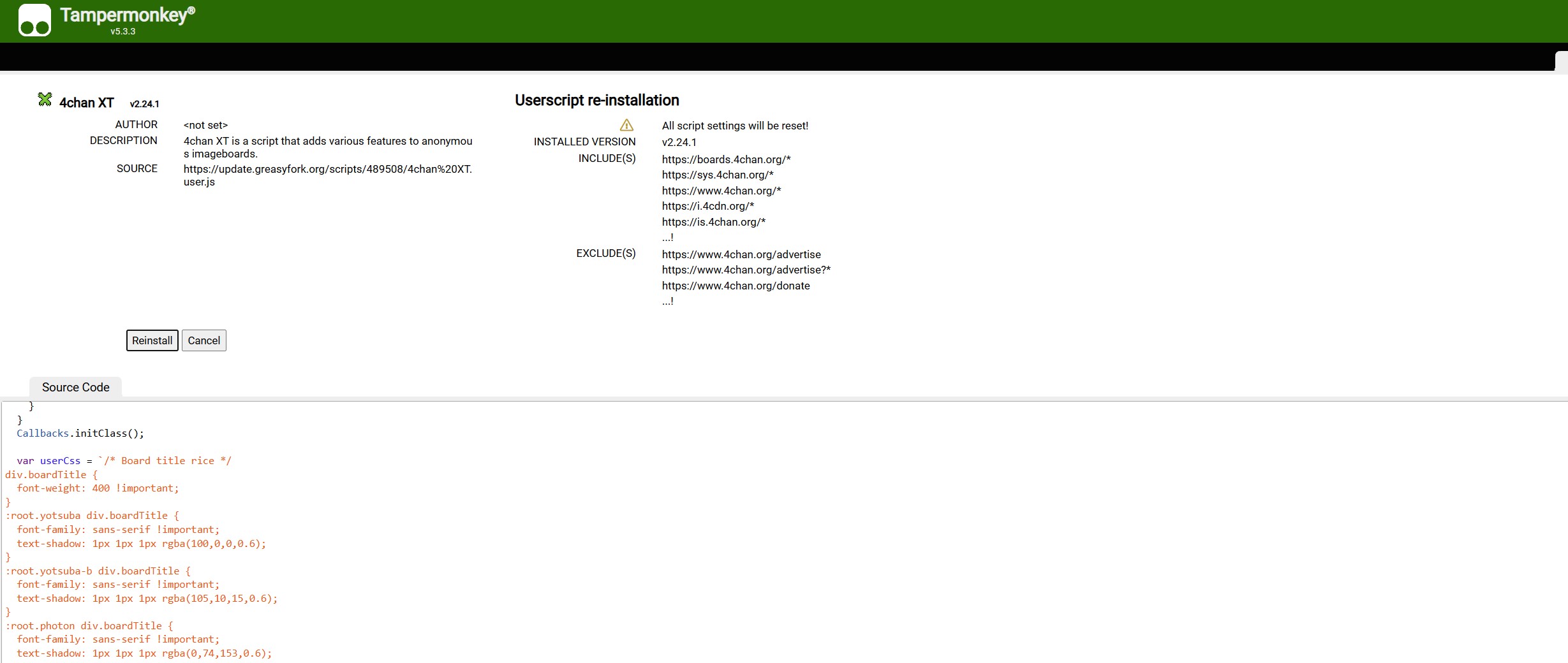The image size is (1568, 663).
Task: Open the Source Code tab
Action: point(75,387)
